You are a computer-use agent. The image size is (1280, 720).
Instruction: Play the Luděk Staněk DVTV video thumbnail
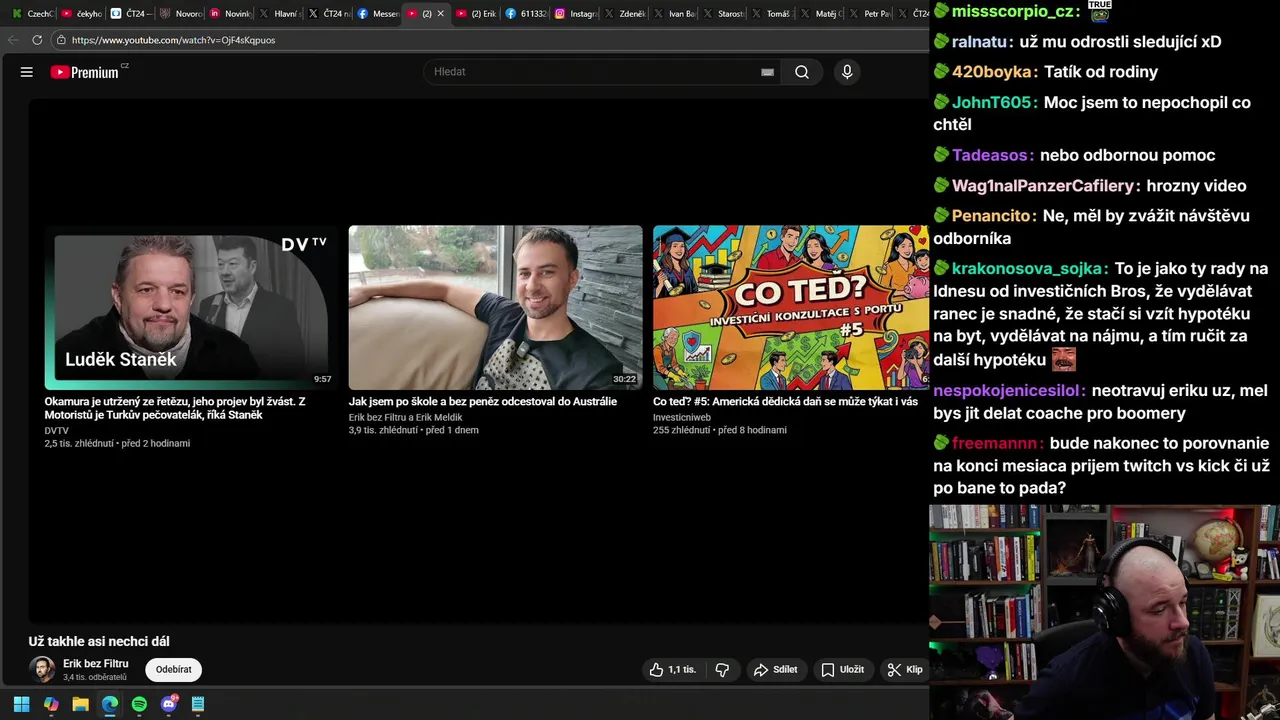[192, 308]
